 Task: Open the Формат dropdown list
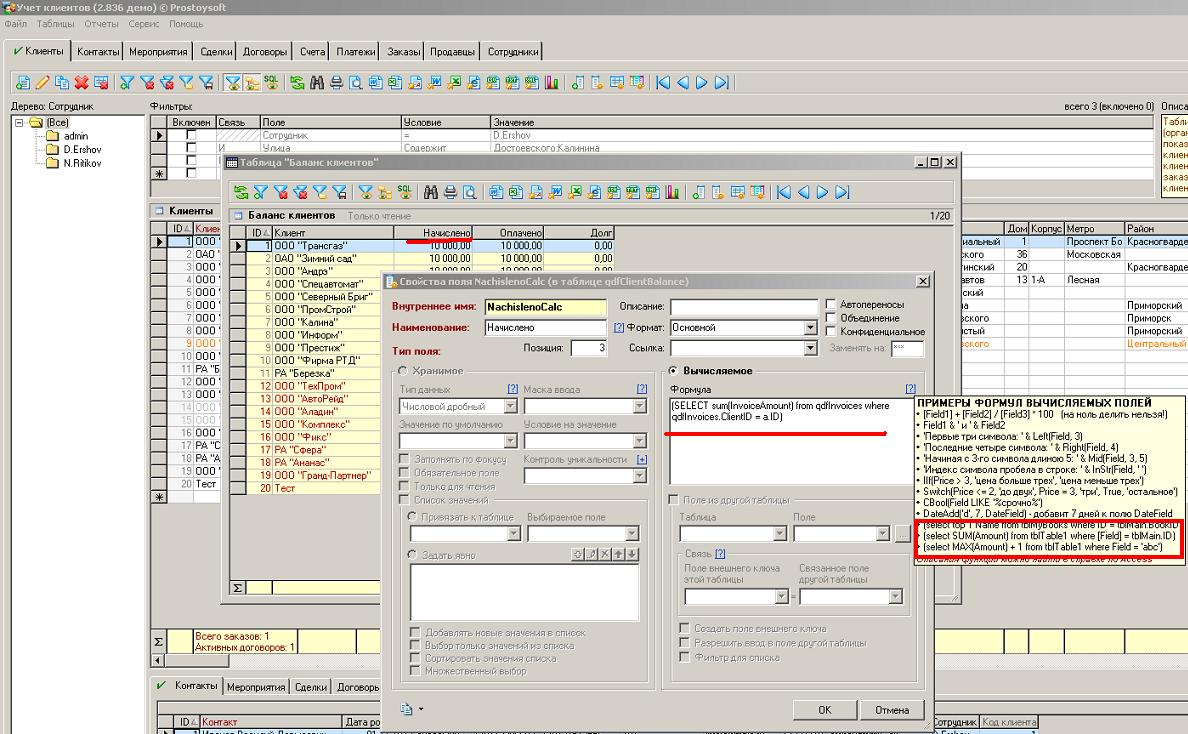[811, 328]
